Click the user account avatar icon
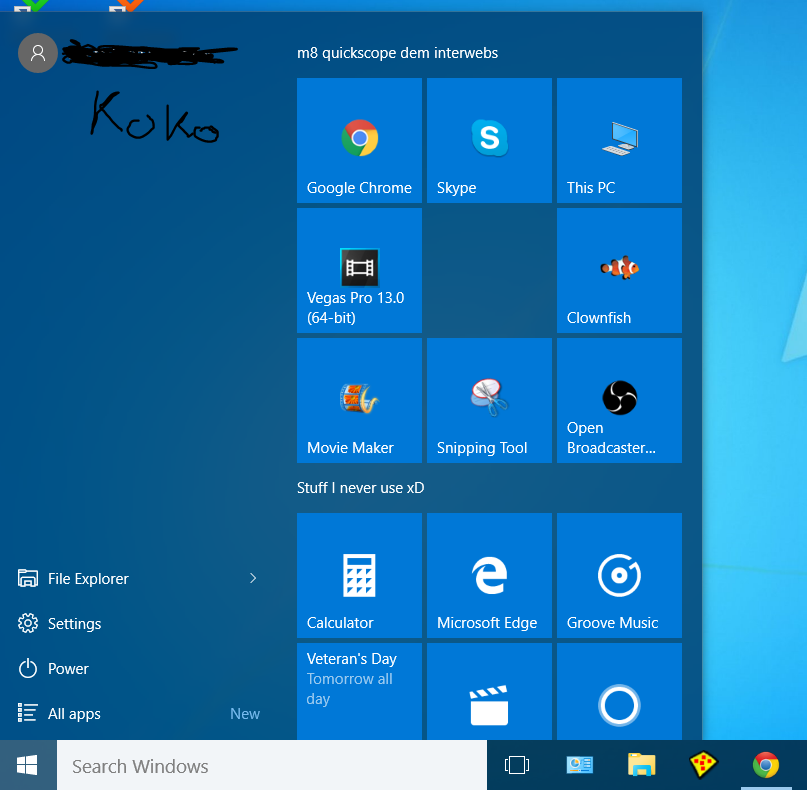This screenshot has height=790, width=807. click(38, 53)
